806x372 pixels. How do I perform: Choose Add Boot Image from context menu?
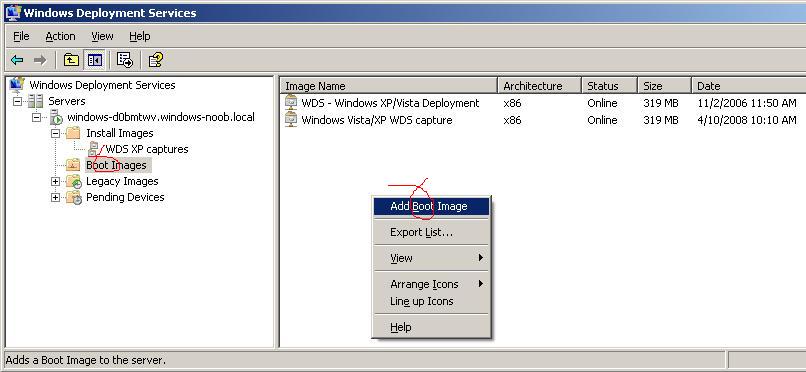click(431, 206)
